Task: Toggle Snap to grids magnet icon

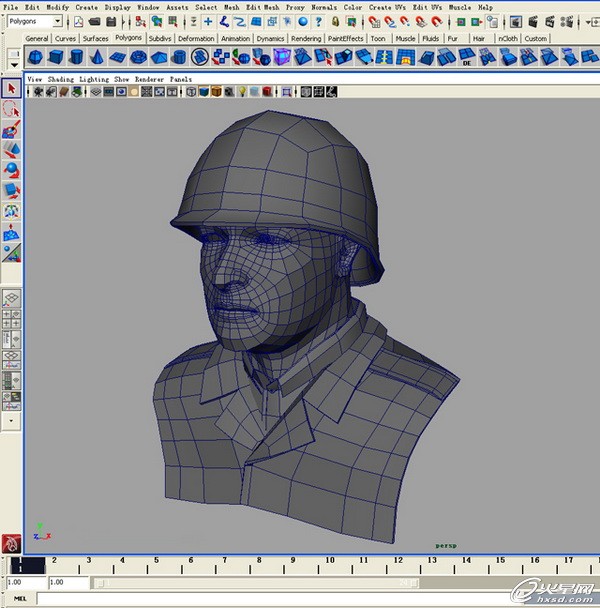Action: coord(373,22)
